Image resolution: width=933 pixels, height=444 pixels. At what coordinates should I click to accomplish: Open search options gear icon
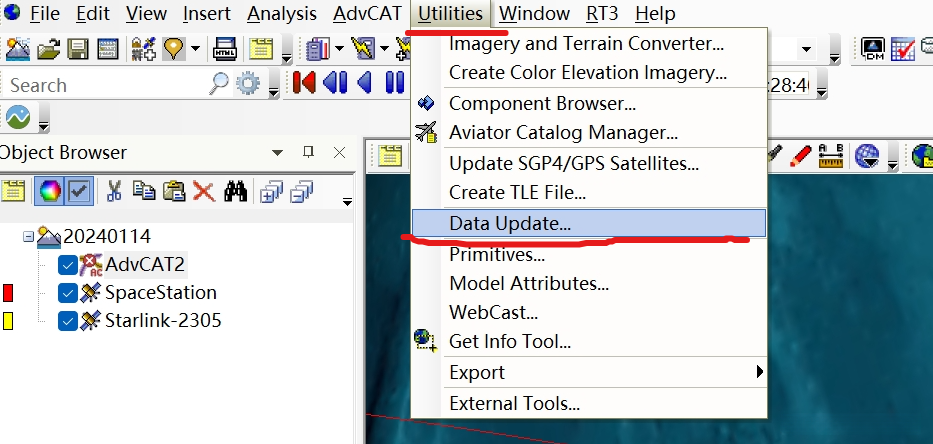point(248,84)
